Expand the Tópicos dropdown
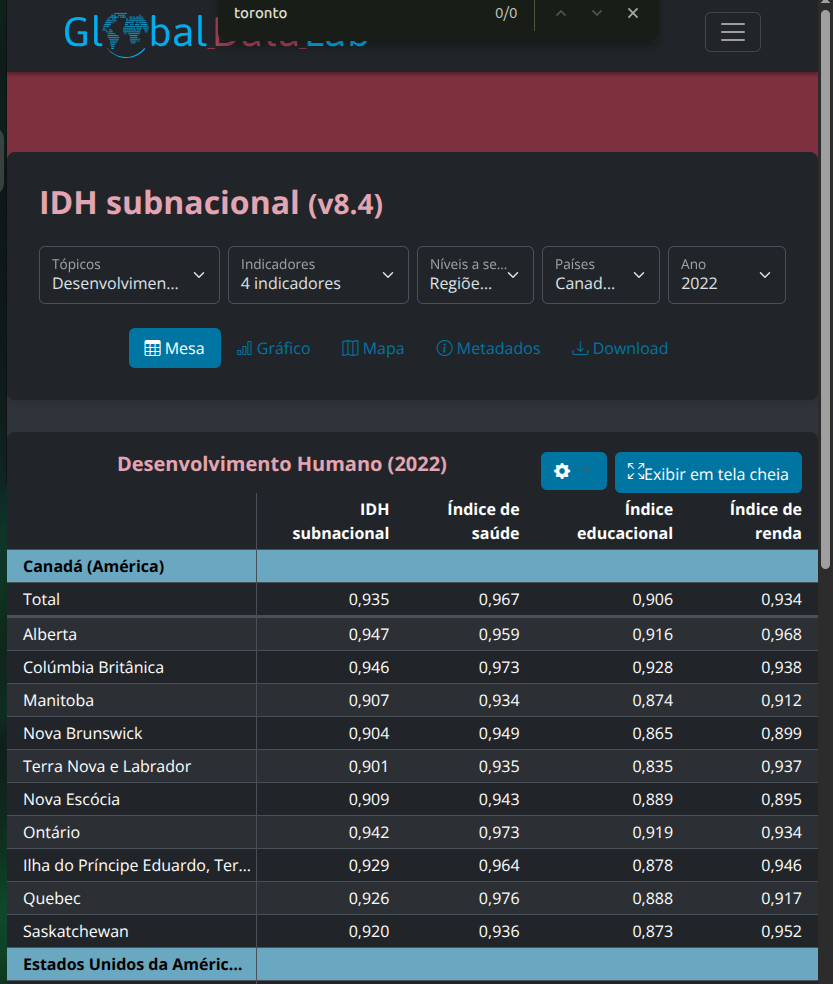This screenshot has width=833, height=984. point(129,275)
